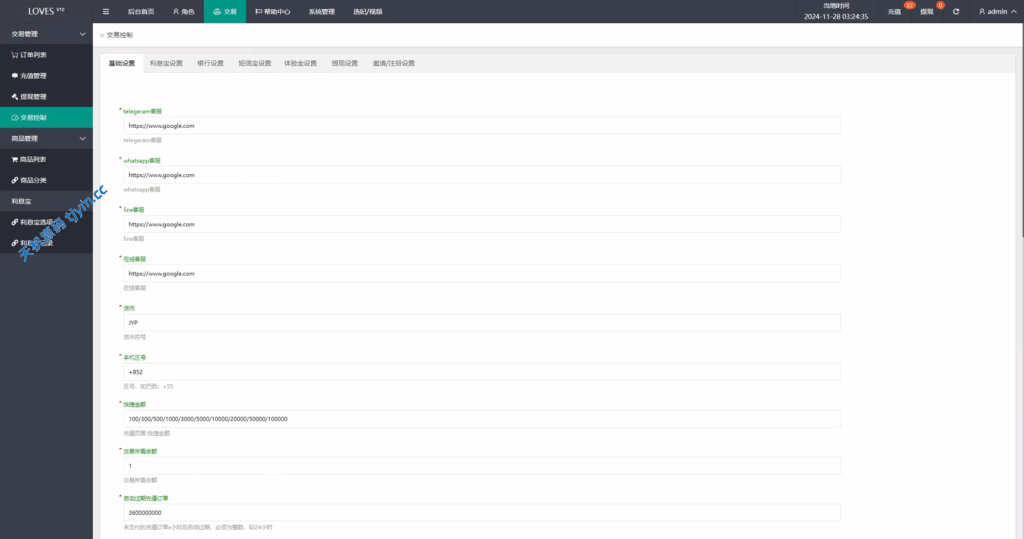The height and width of the screenshot is (539, 1024).
Task: Toggle the sidebar collapse hamburger icon
Action: pyautogui.click(x=107, y=11)
